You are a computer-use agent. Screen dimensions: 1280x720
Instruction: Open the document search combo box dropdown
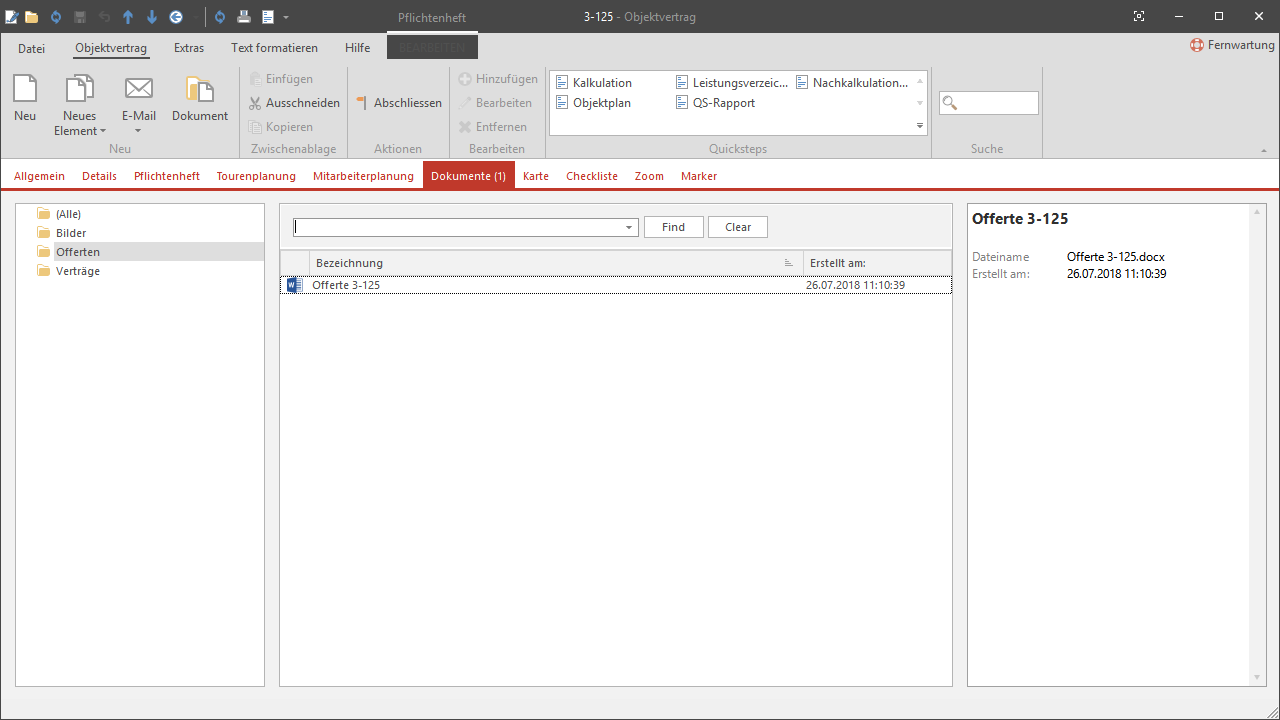[x=629, y=228]
